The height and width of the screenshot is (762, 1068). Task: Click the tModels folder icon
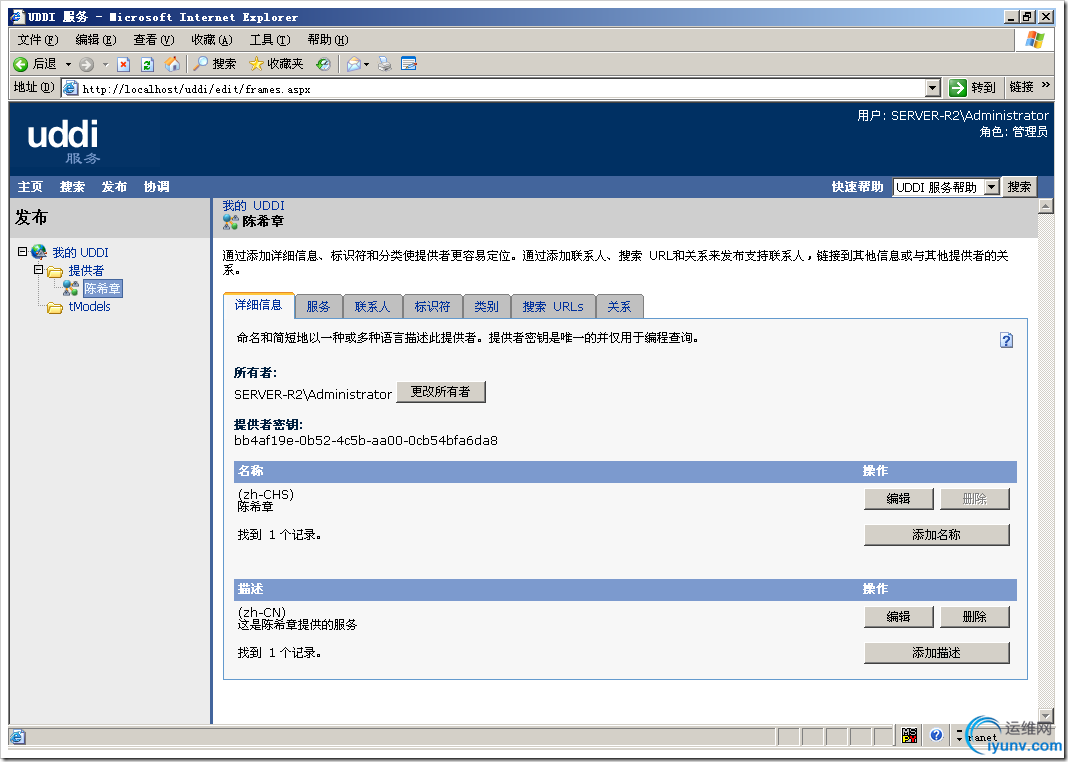(54, 307)
